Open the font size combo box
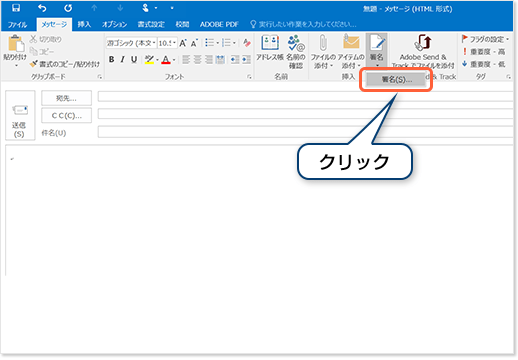This screenshot has width=518, height=360. pyautogui.click(x=167, y=43)
